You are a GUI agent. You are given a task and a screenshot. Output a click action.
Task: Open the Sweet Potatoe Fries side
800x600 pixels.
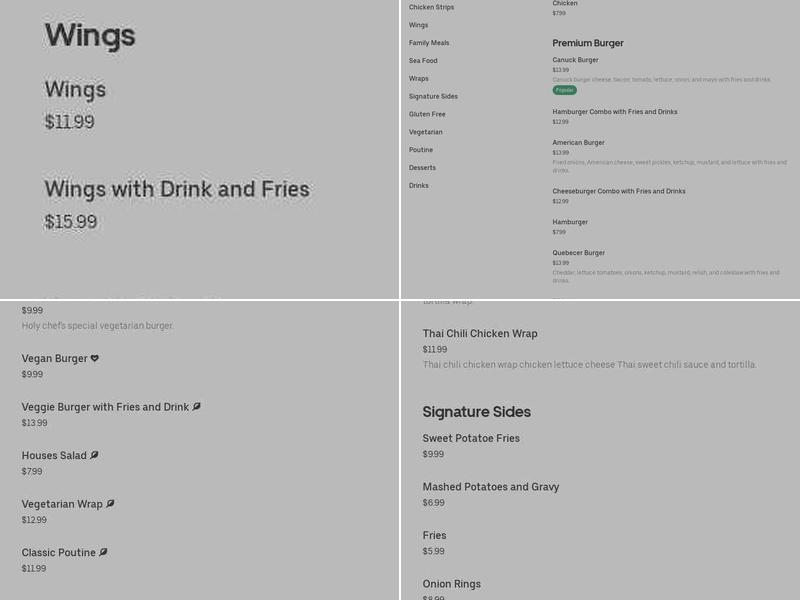click(471, 438)
